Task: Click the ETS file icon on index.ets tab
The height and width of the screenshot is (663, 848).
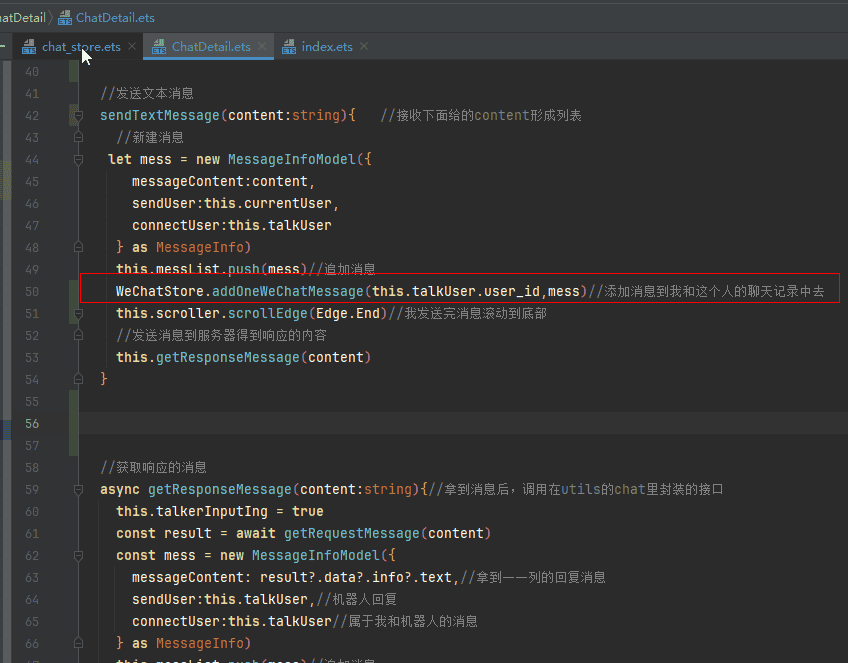Action: pyautogui.click(x=292, y=45)
